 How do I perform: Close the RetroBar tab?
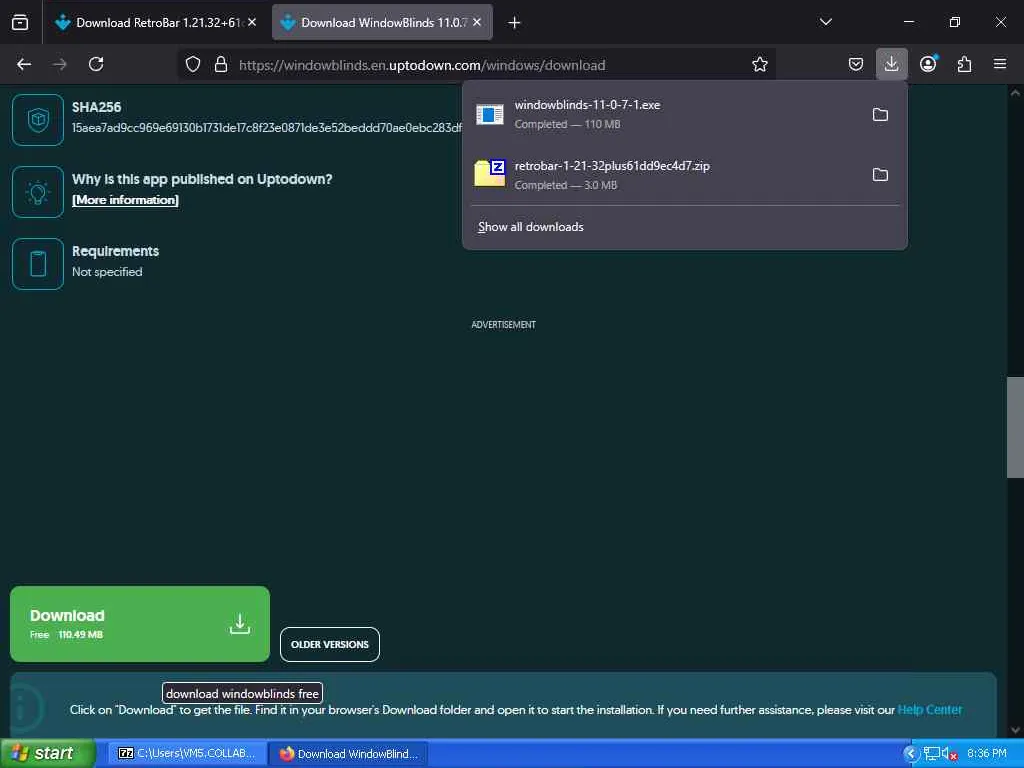pyautogui.click(x=252, y=22)
